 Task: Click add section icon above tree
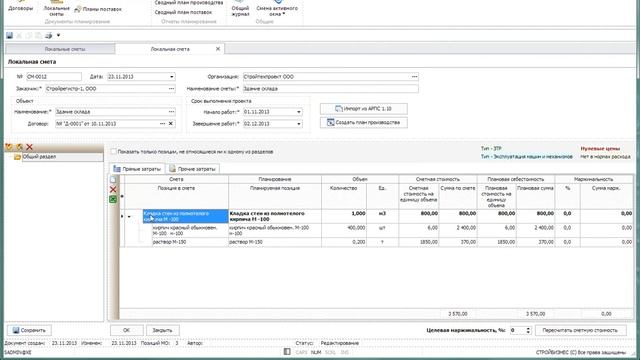point(9,147)
